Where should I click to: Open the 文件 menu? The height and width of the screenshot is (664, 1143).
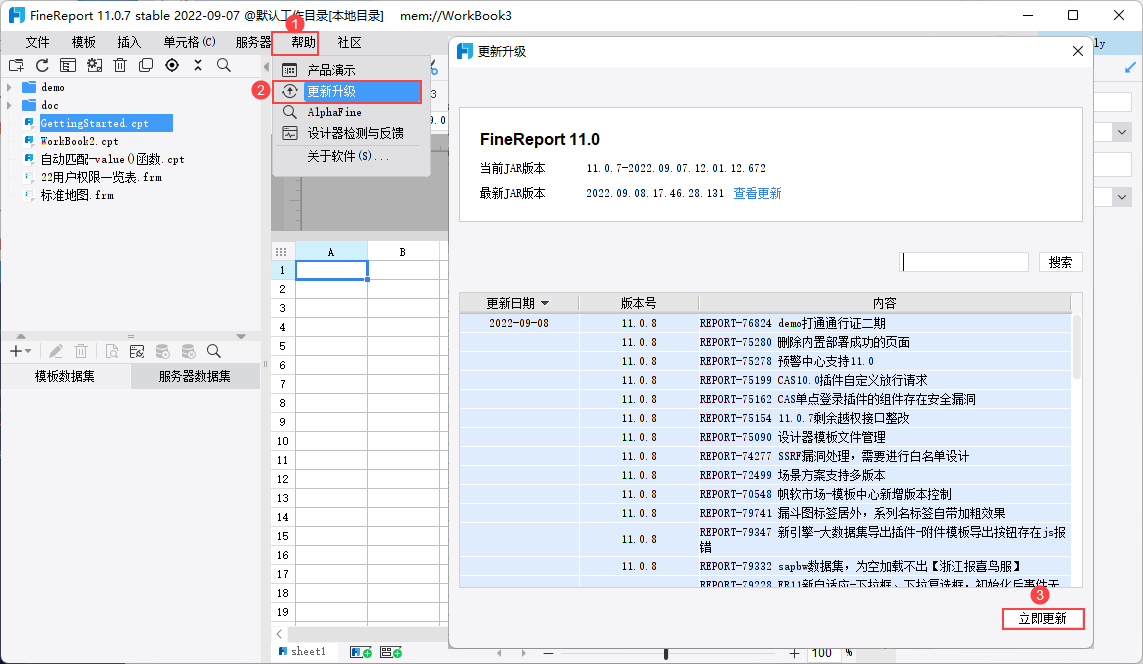pos(37,42)
